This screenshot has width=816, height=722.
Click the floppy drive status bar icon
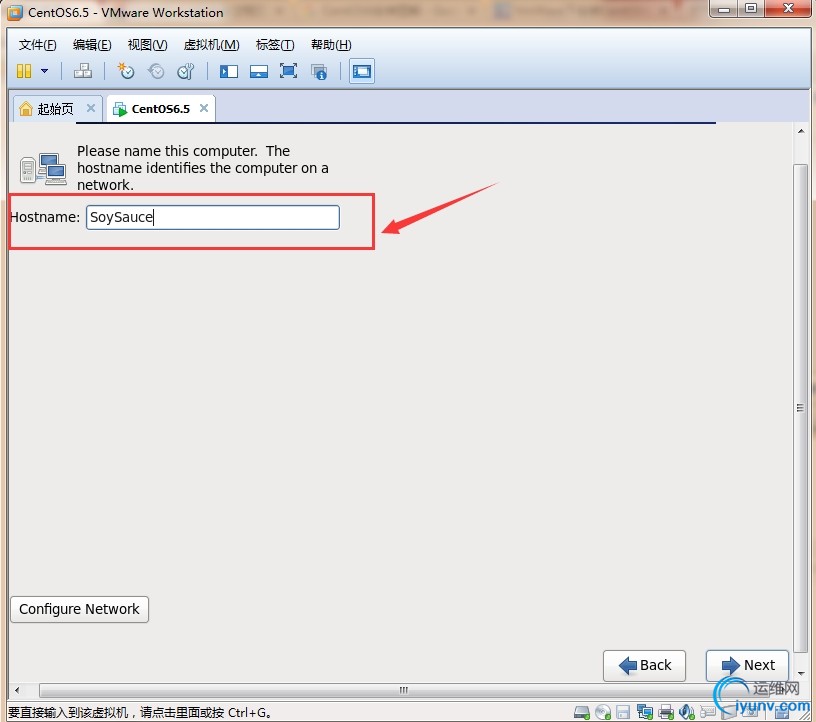(x=623, y=711)
